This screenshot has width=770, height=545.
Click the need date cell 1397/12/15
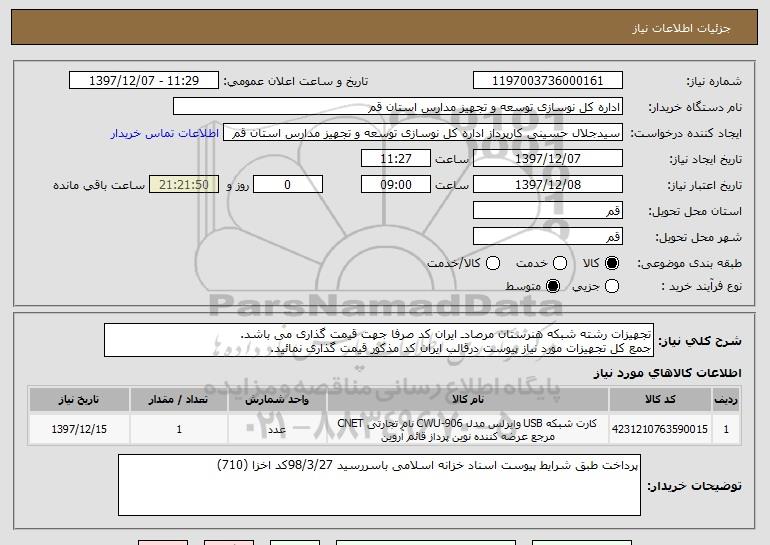[x=79, y=429]
